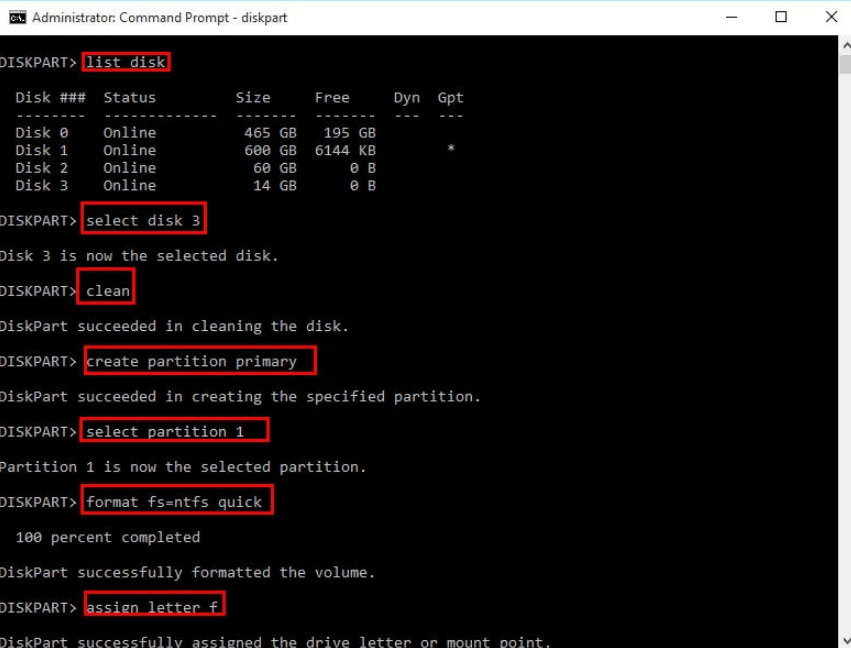Click the 'clean' command text
Image resolution: width=851 pixels, height=648 pixels.
pyautogui.click(x=108, y=291)
